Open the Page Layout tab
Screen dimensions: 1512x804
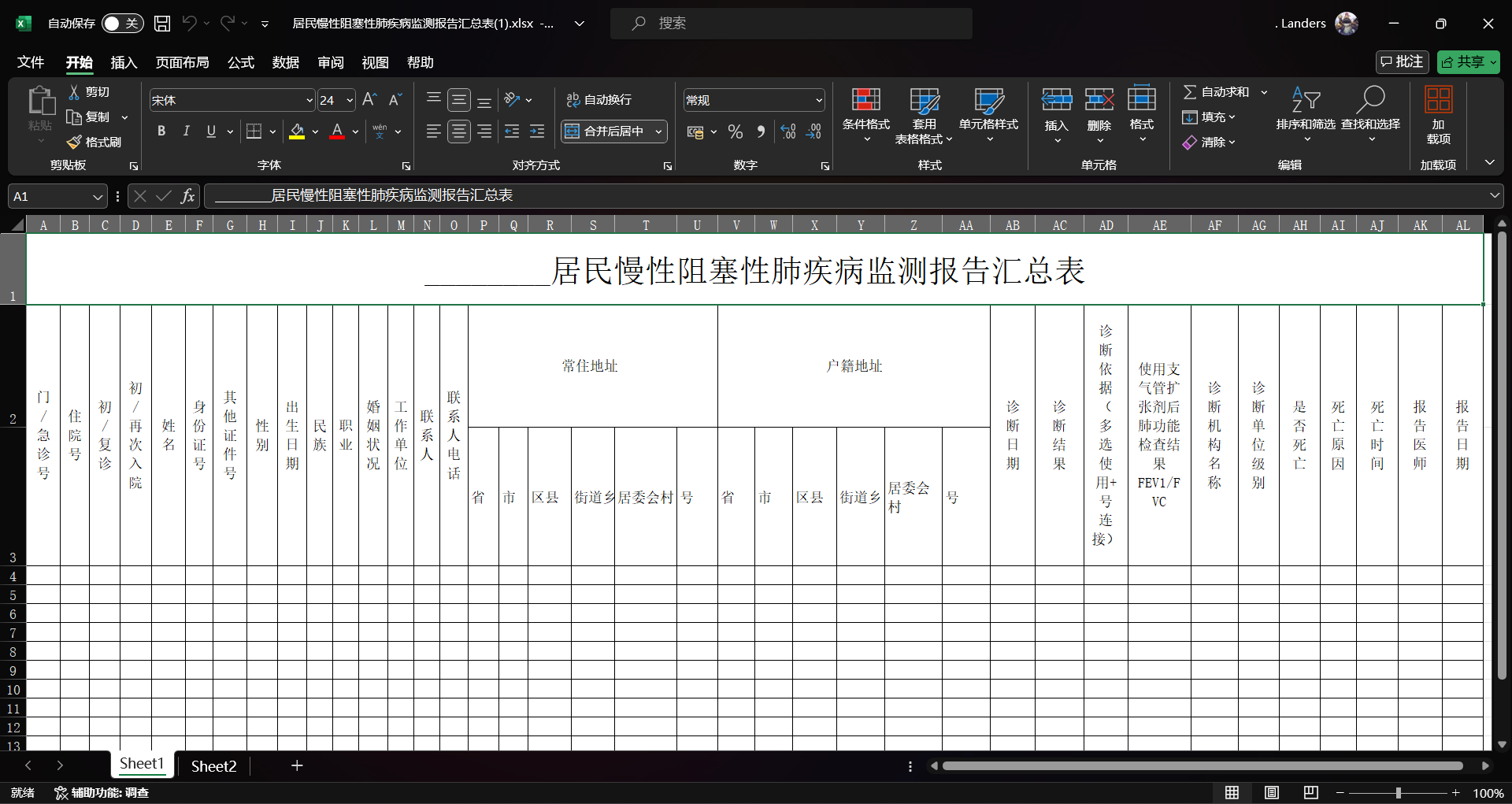(x=182, y=62)
